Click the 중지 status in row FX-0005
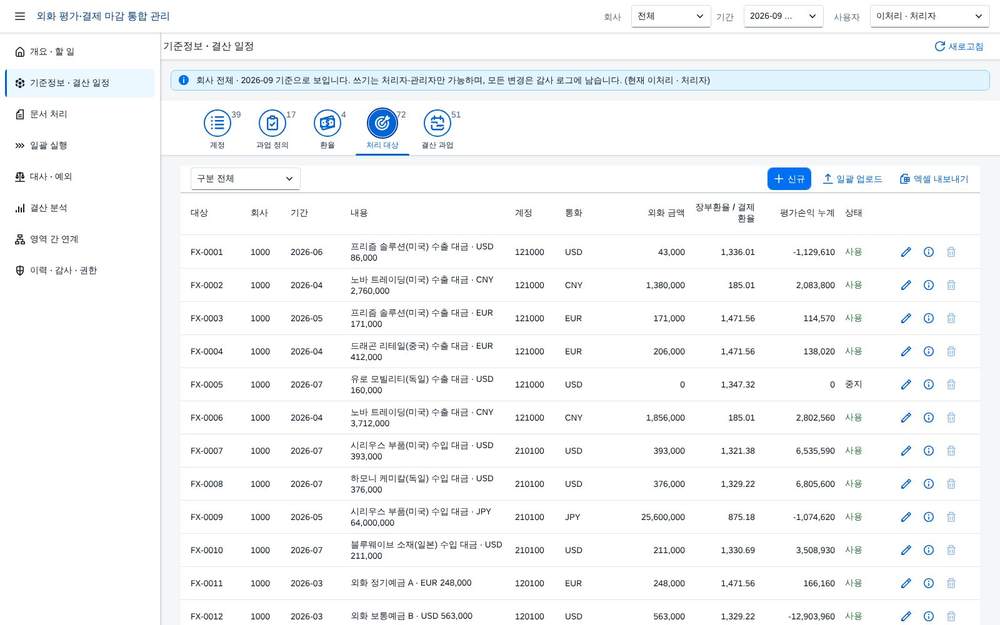The height and width of the screenshot is (625, 1000). pos(853,385)
